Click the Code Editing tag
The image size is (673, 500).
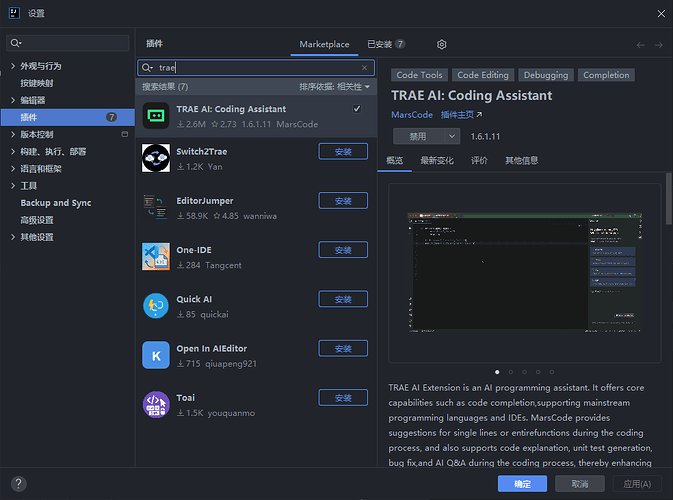click(483, 75)
